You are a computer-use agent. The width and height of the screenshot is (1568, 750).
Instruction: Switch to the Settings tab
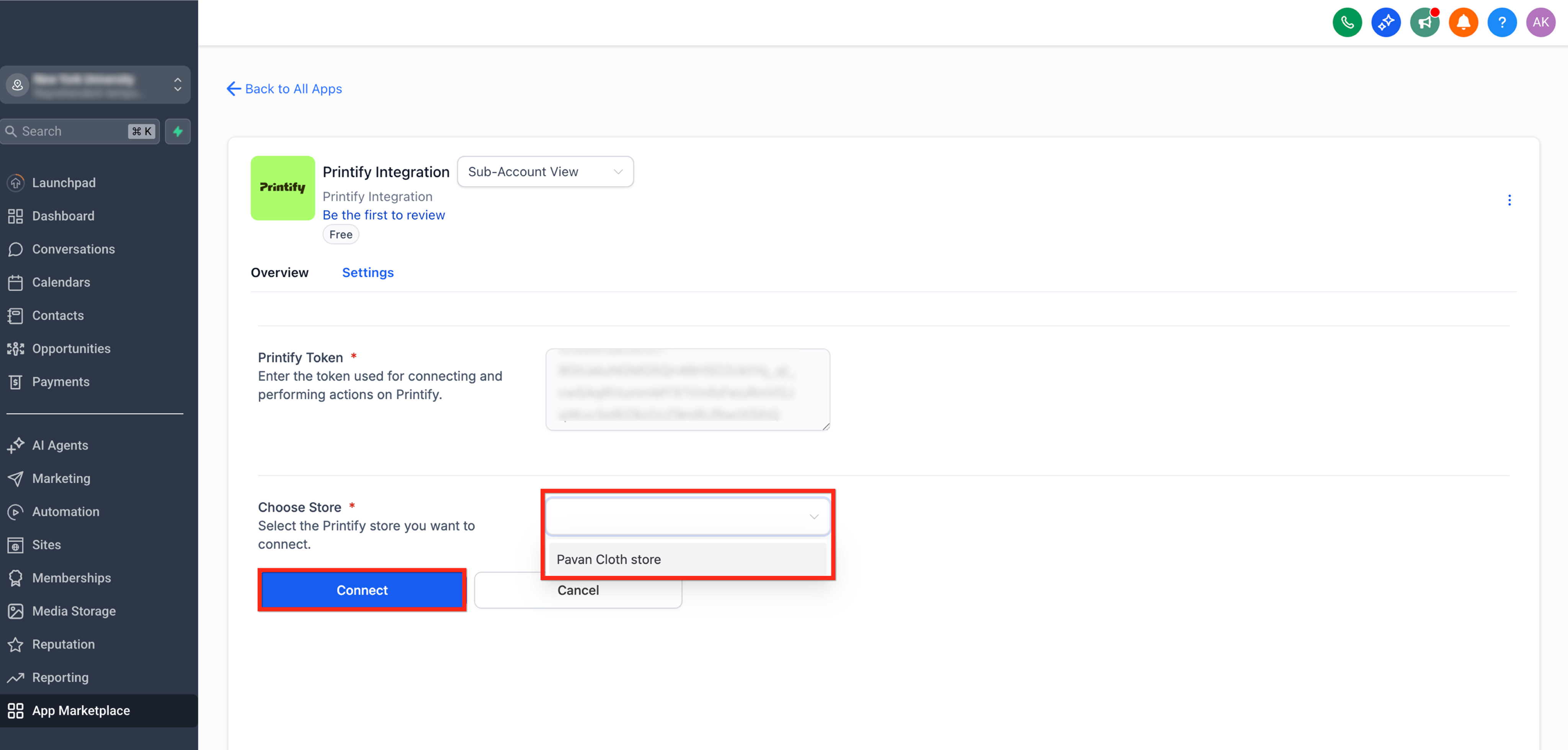[x=367, y=272]
